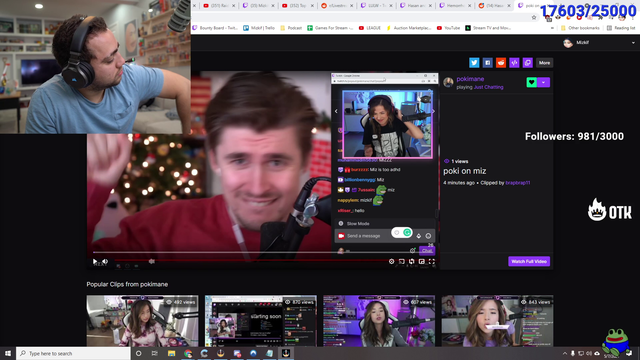Open Games For Stream bookmark
The height and width of the screenshot is (360, 640).
click(x=331, y=28)
